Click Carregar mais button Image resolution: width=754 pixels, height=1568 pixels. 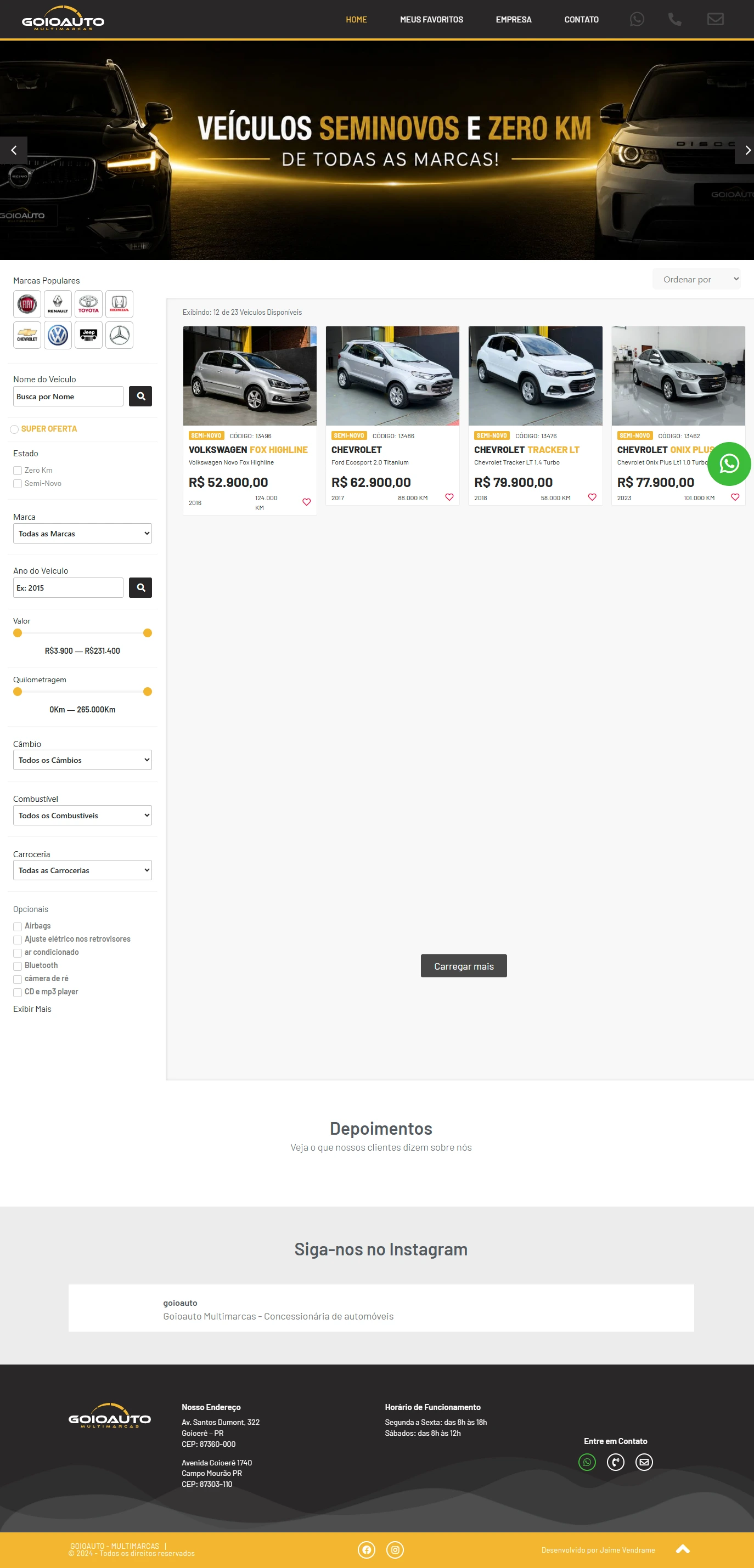464,966
